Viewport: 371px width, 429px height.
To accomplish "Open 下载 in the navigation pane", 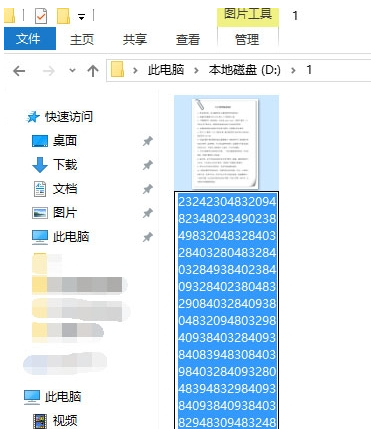I will pos(65,165).
